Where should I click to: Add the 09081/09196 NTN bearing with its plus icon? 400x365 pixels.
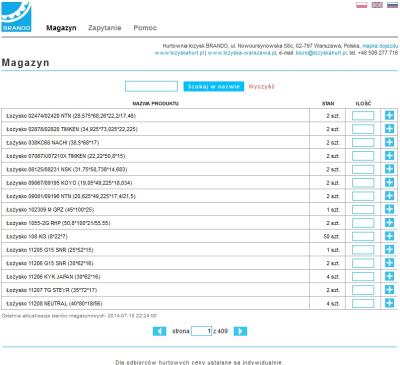389,196
